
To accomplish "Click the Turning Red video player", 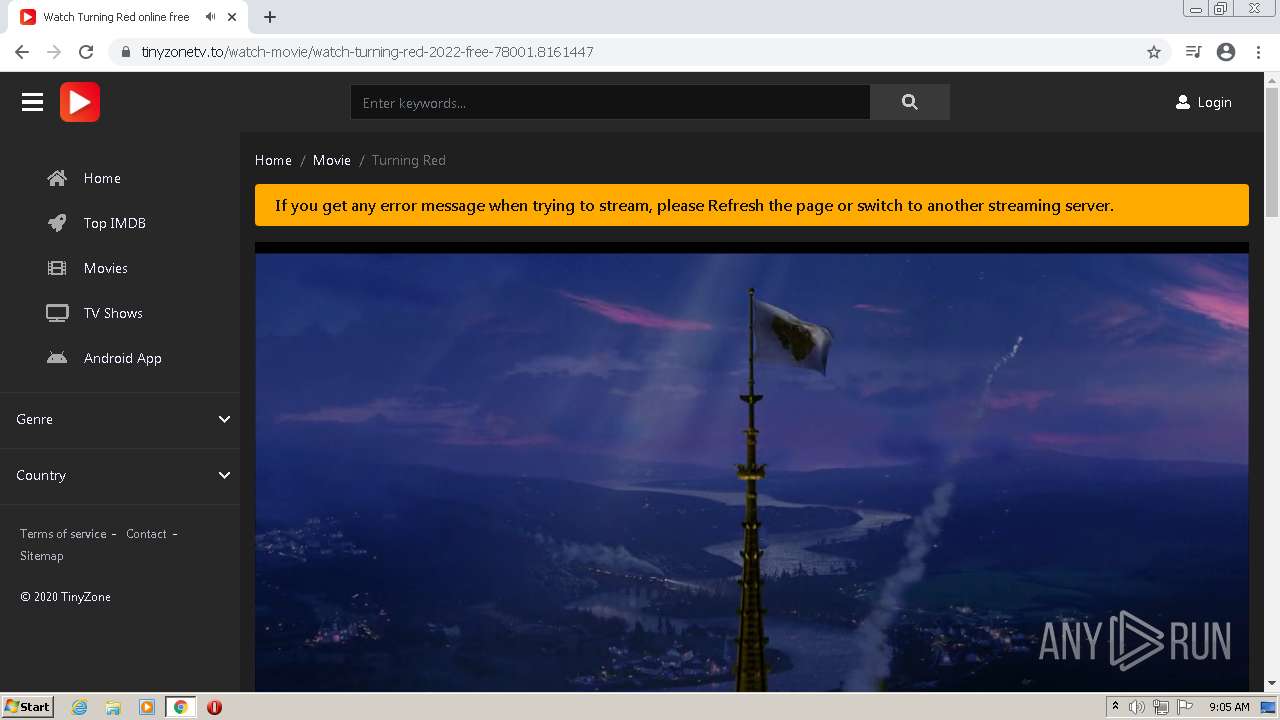I will pyautogui.click(x=752, y=466).
